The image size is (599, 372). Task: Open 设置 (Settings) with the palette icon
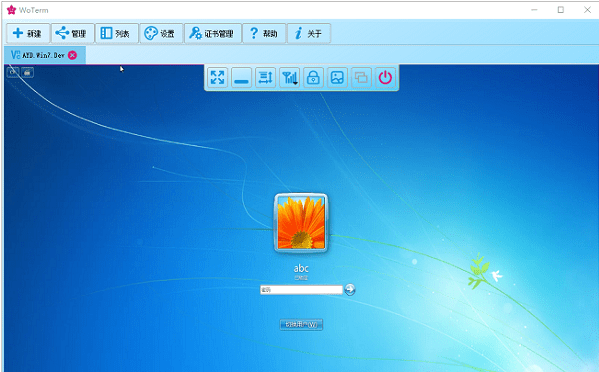pos(161,34)
